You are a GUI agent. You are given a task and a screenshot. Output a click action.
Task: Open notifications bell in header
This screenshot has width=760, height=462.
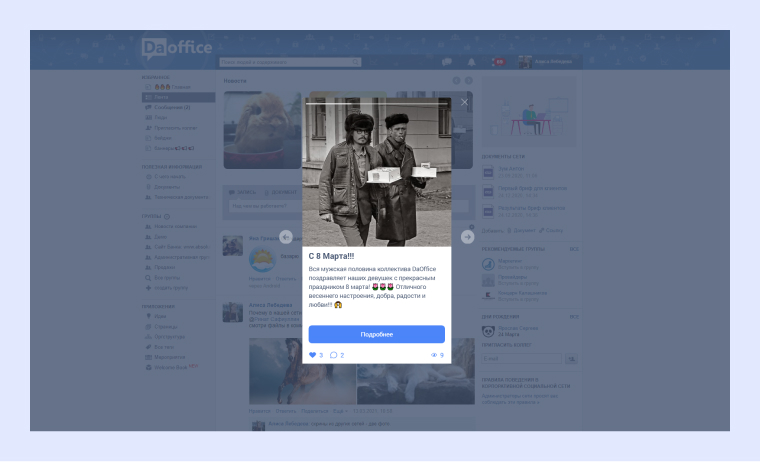click(x=471, y=62)
